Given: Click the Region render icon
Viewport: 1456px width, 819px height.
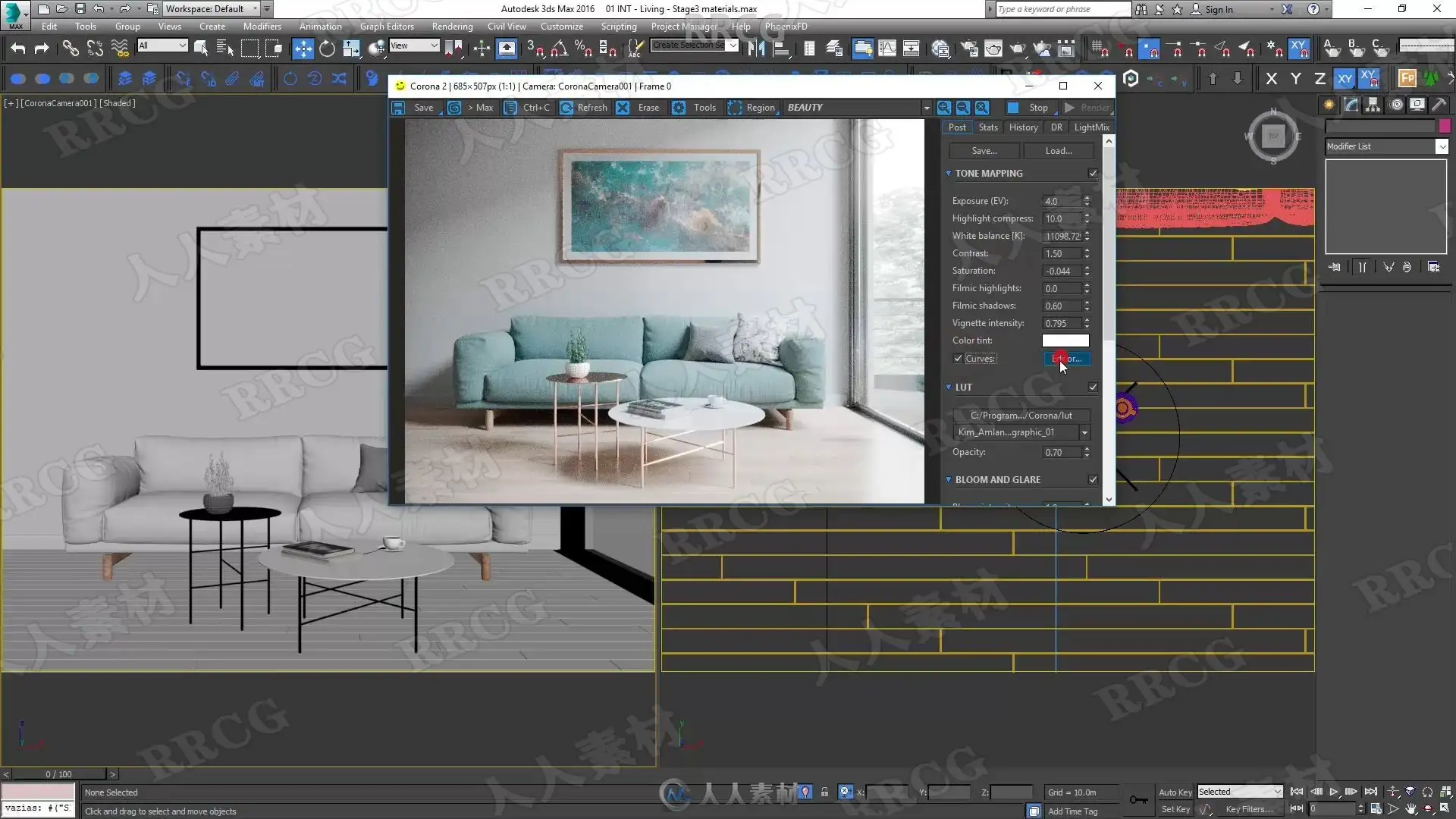Looking at the screenshot, I should (x=735, y=108).
